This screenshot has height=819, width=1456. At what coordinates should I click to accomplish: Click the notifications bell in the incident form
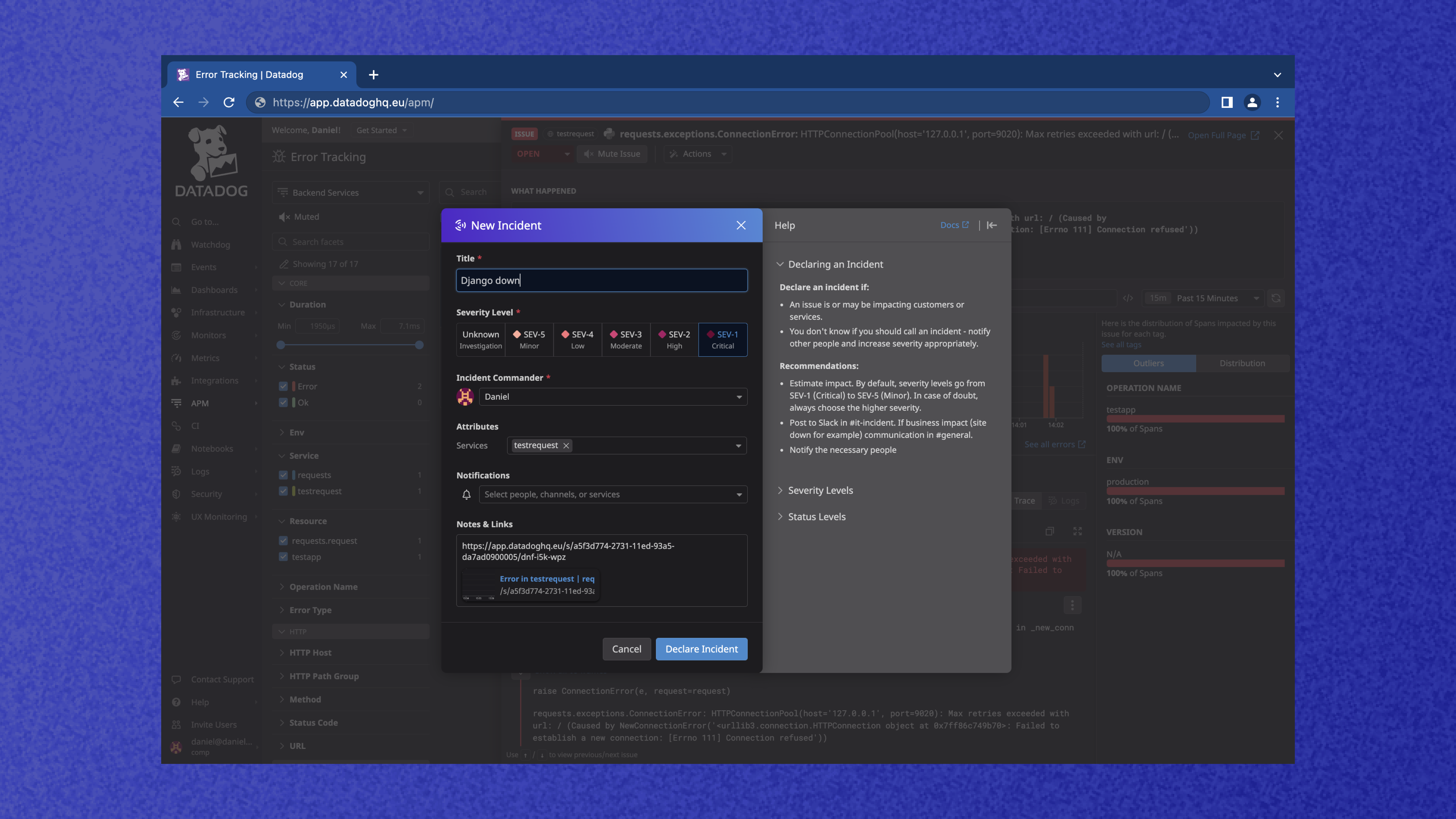coord(466,494)
